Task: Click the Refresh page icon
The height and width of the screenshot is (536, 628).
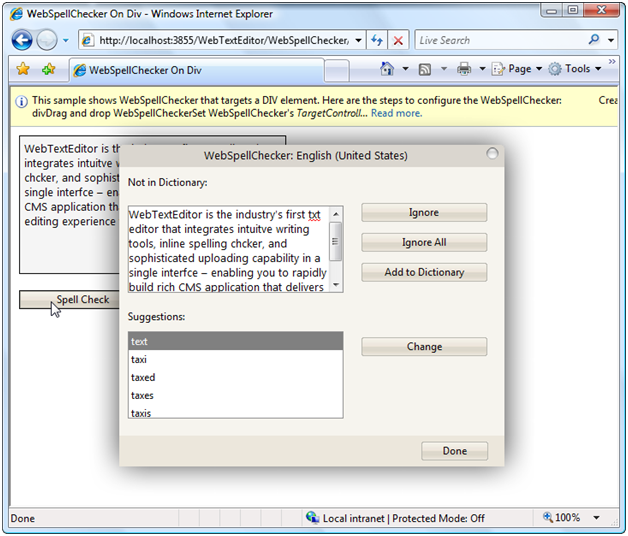Action: [x=377, y=40]
